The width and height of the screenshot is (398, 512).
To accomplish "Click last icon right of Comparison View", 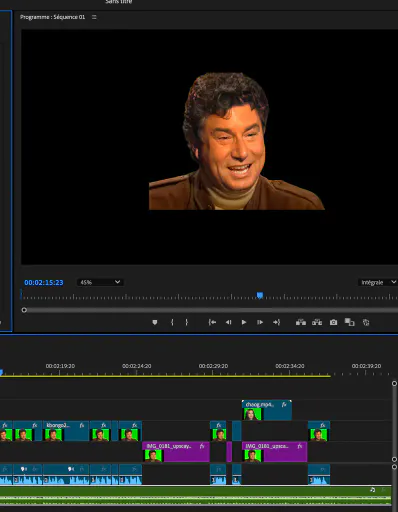I will coord(366,322).
